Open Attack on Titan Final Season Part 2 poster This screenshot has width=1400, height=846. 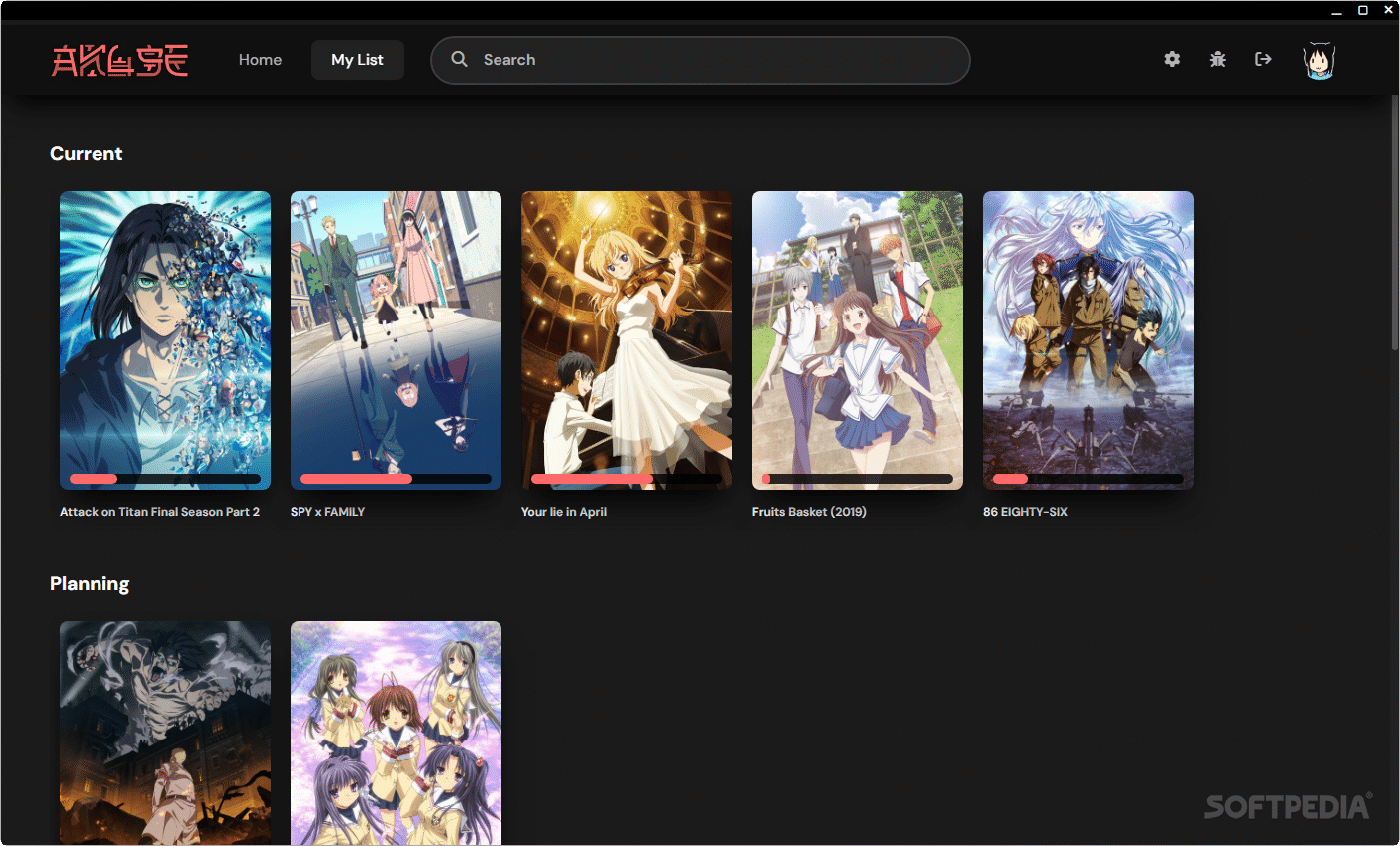[165, 340]
